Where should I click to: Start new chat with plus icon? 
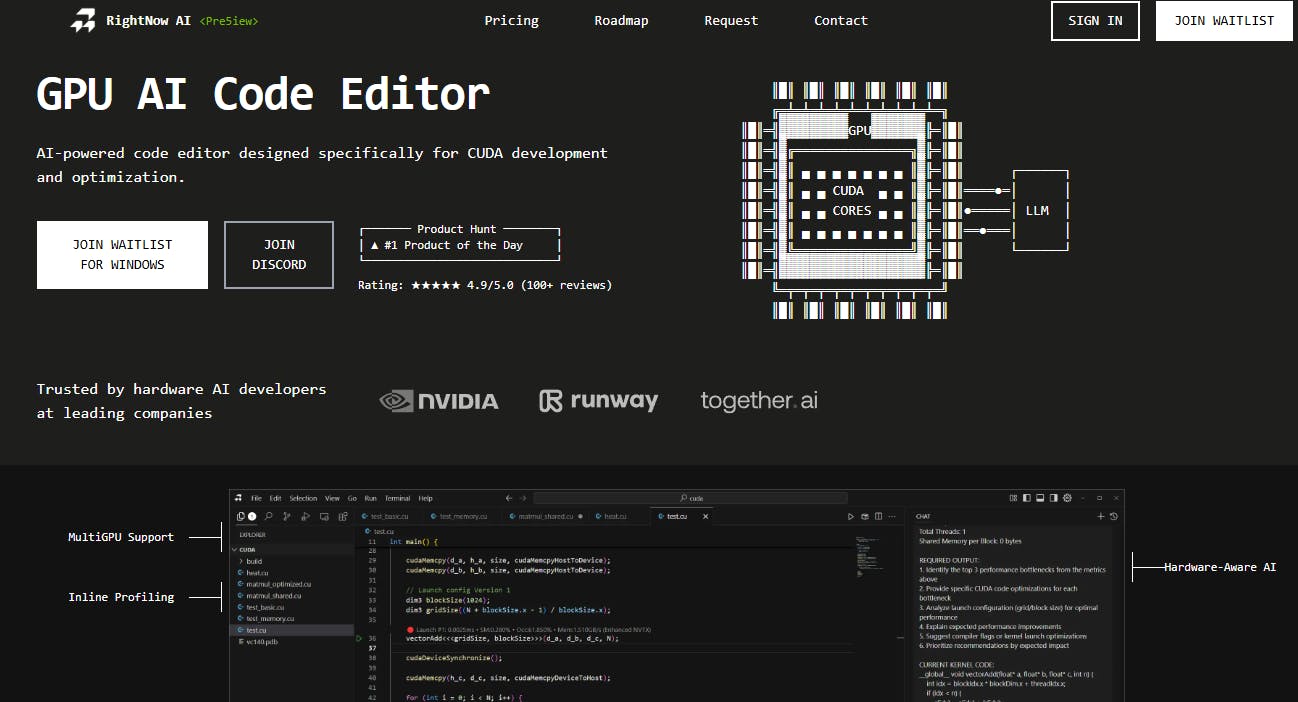click(x=1100, y=516)
